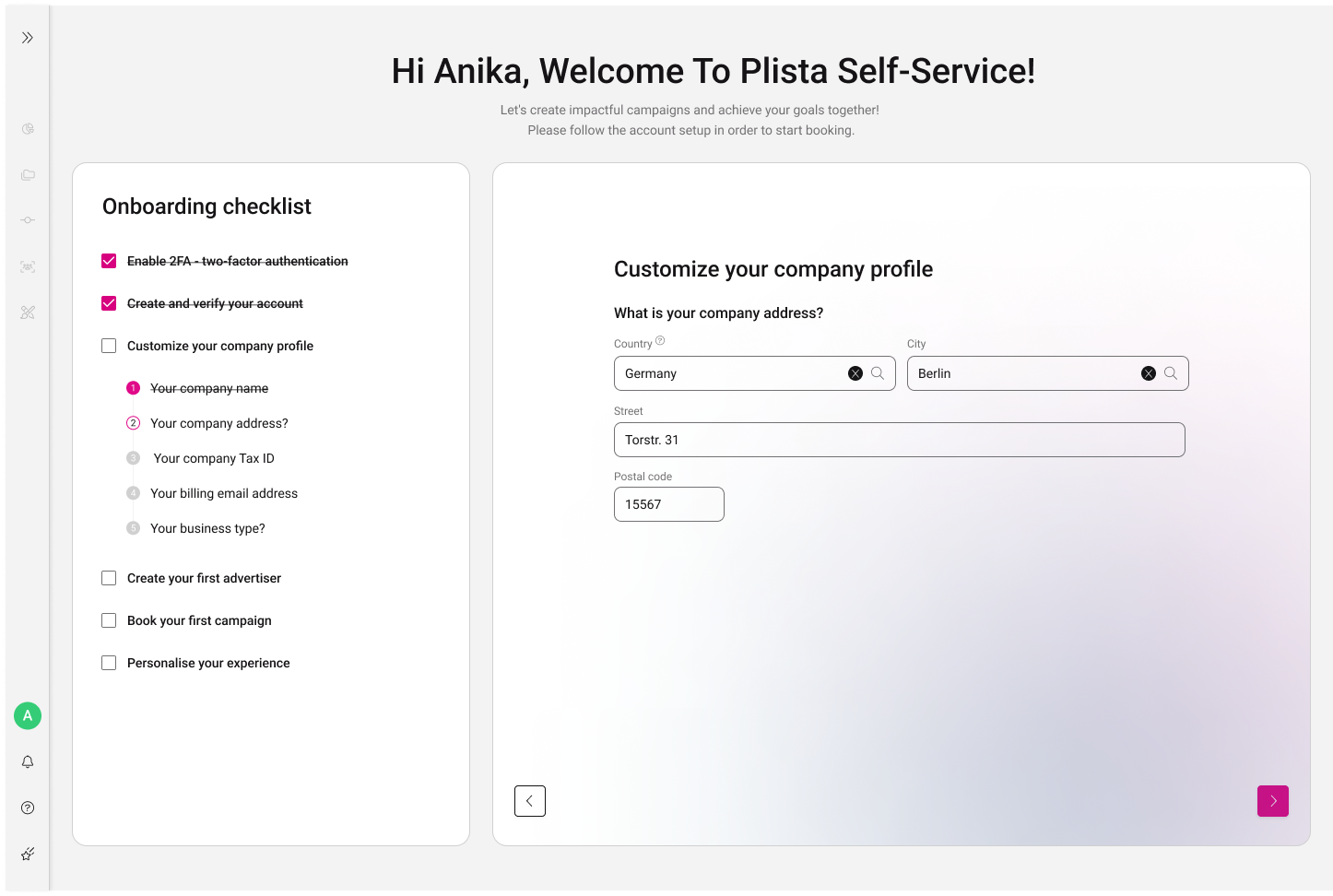Click the search icon in Country field
The height and width of the screenshot is (896, 1333).
pos(878,373)
